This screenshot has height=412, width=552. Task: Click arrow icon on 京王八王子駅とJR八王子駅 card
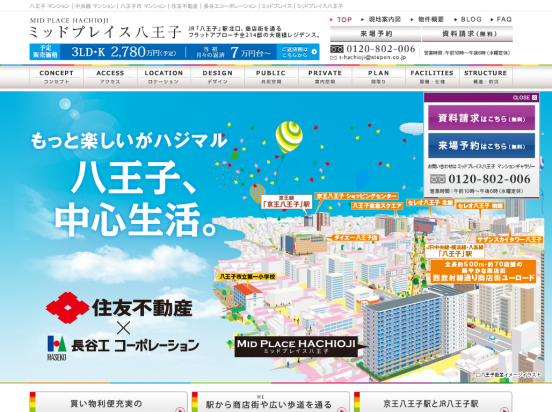tap(504, 409)
